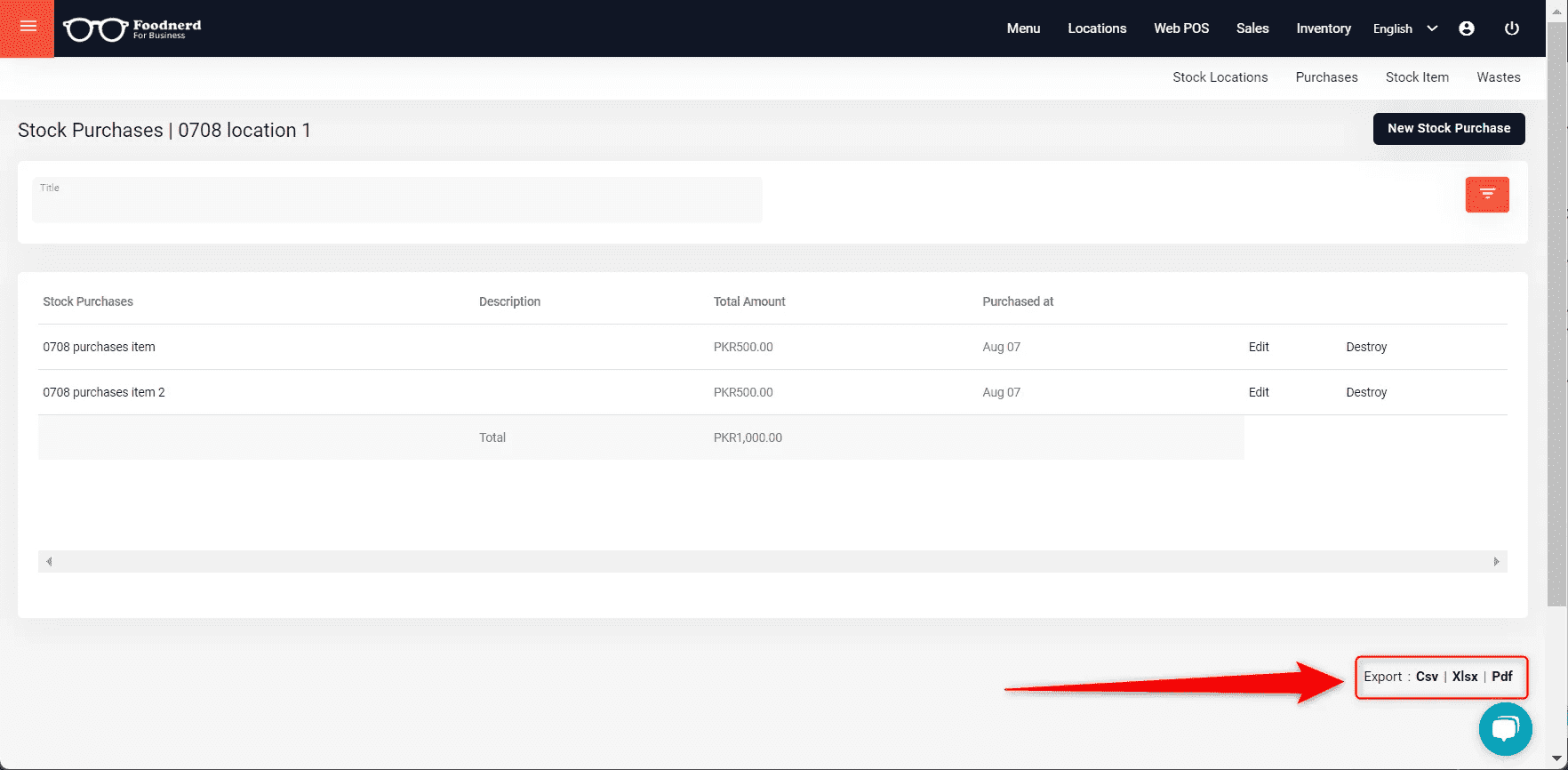Image resolution: width=1568 pixels, height=770 pixels.
Task: Click the 'Stock Purchases | 0708 location 1' heading
Action: [x=164, y=130]
